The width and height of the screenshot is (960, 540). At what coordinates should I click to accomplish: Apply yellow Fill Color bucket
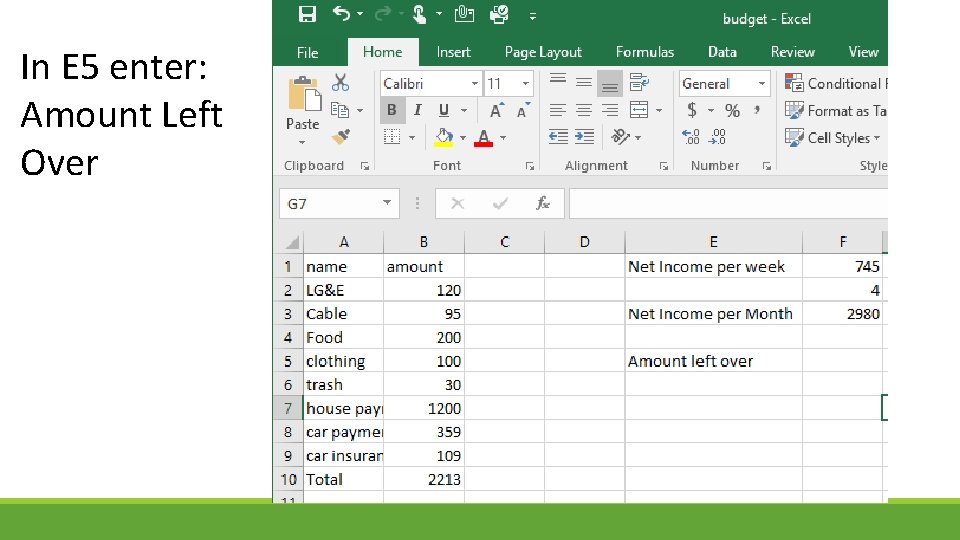tap(444, 138)
